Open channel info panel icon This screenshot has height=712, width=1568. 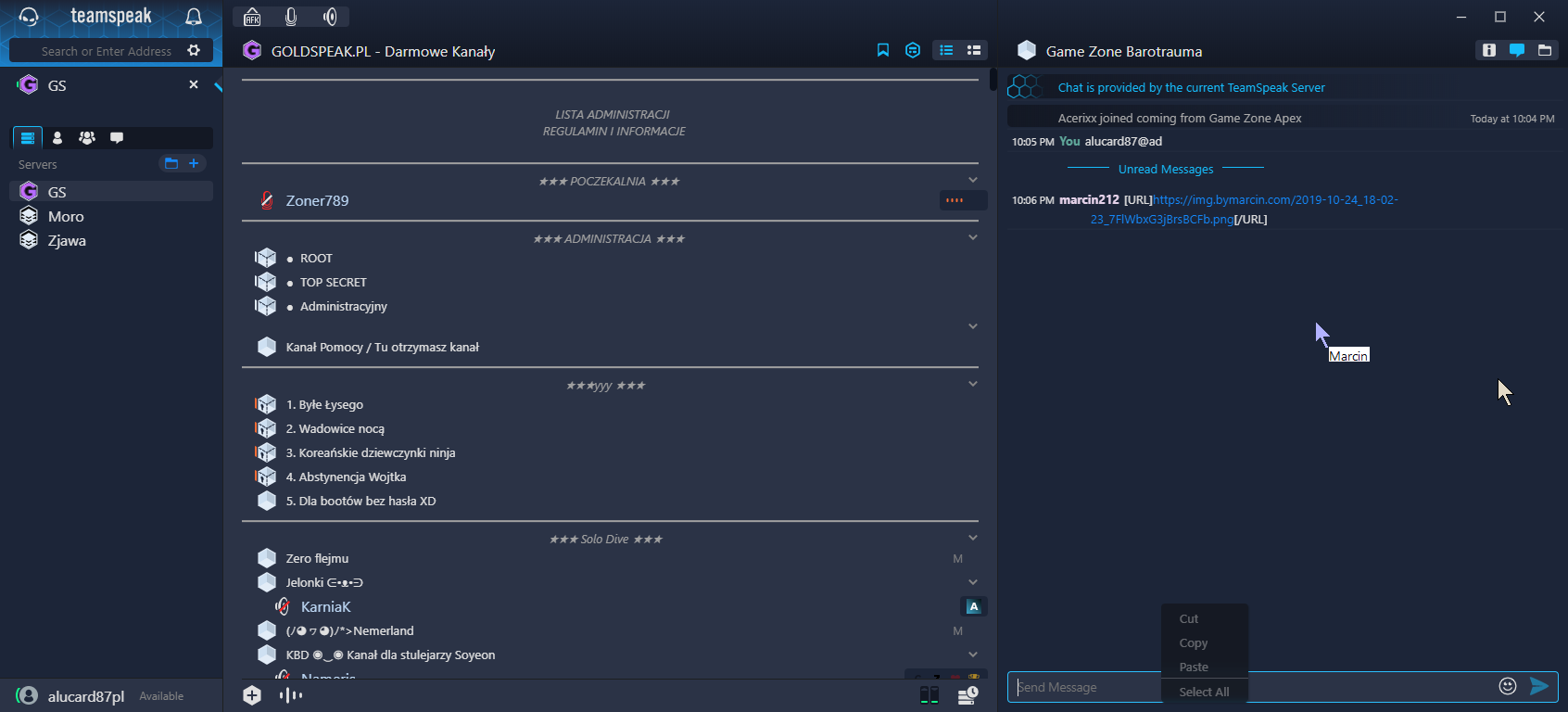tap(1489, 50)
